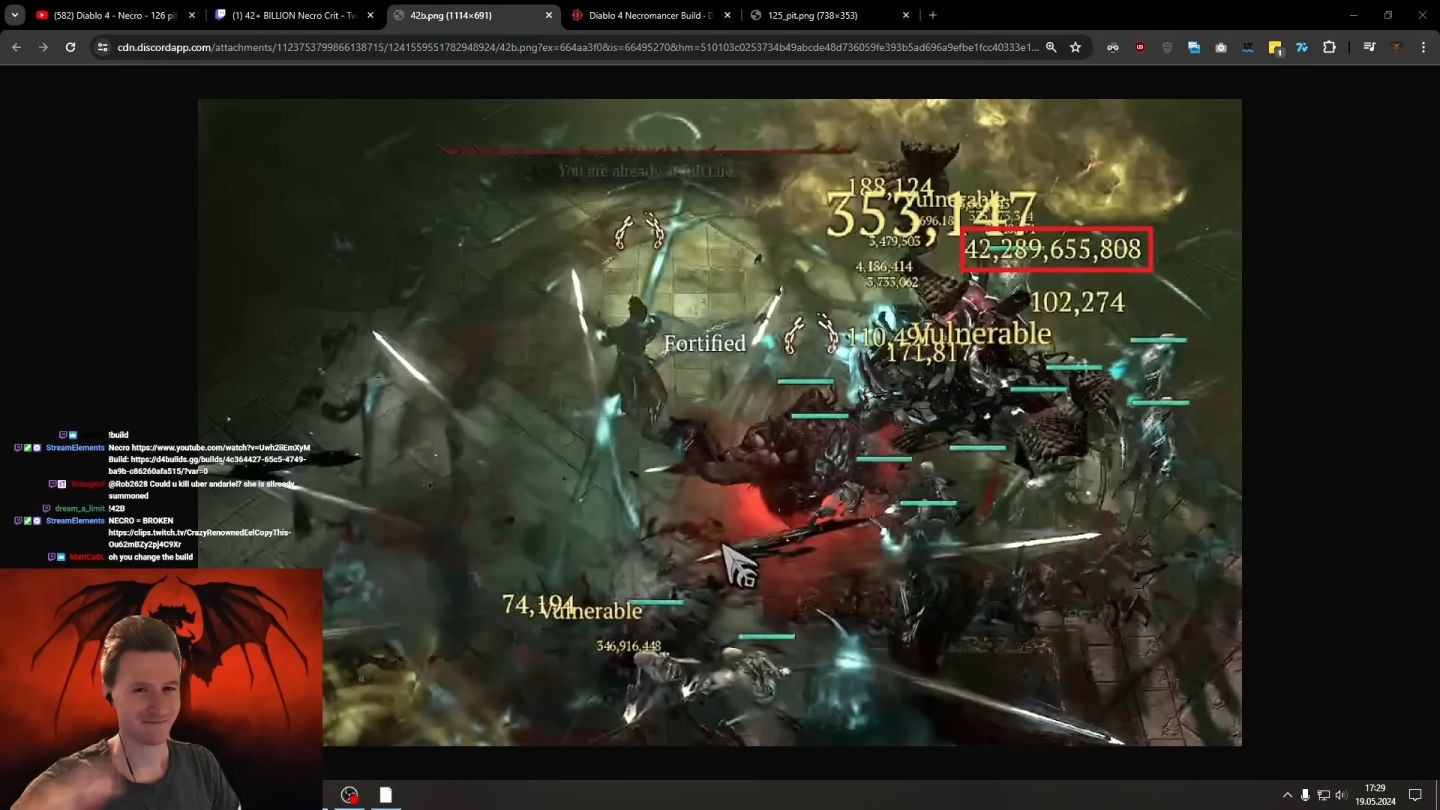Viewport: 1440px width, 810px height.
Task: Reload the current page
Action: tap(70, 47)
